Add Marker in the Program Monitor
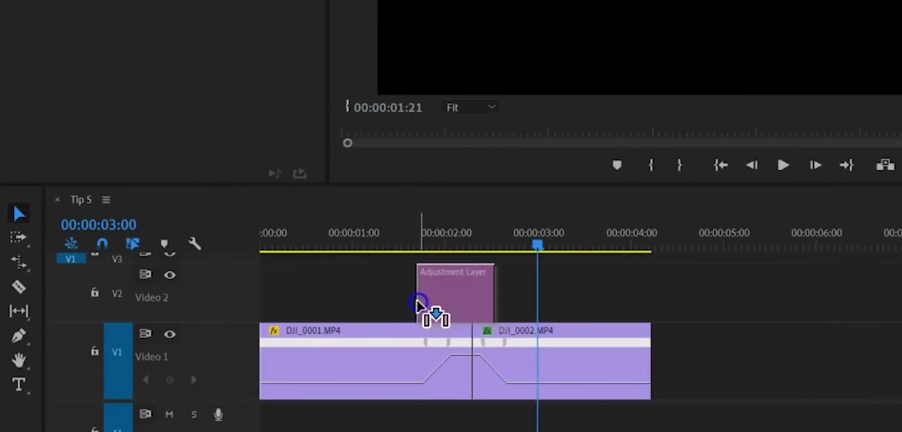 point(617,165)
